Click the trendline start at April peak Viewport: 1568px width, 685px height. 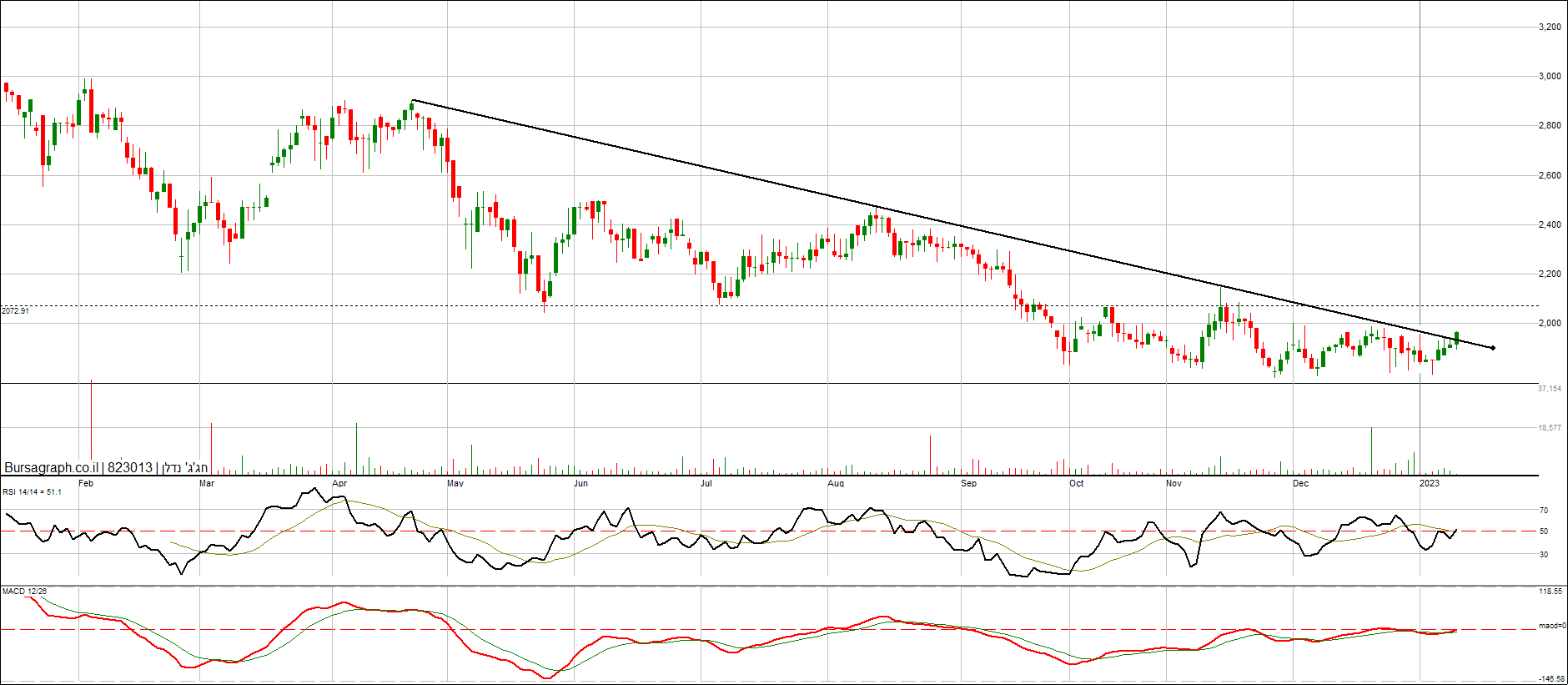413,101
